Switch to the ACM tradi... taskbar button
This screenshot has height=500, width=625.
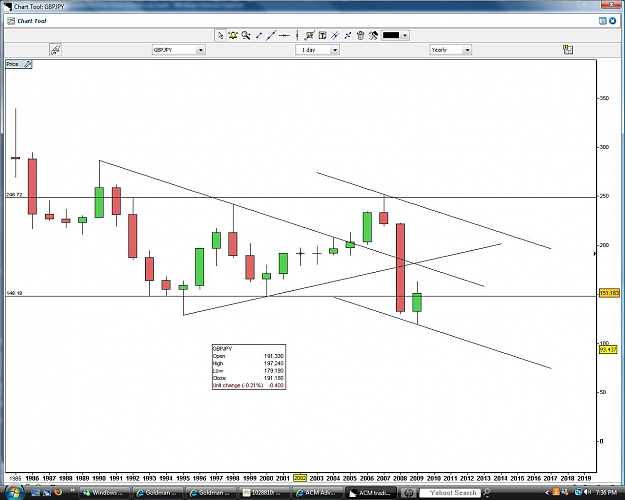click(x=371, y=493)
